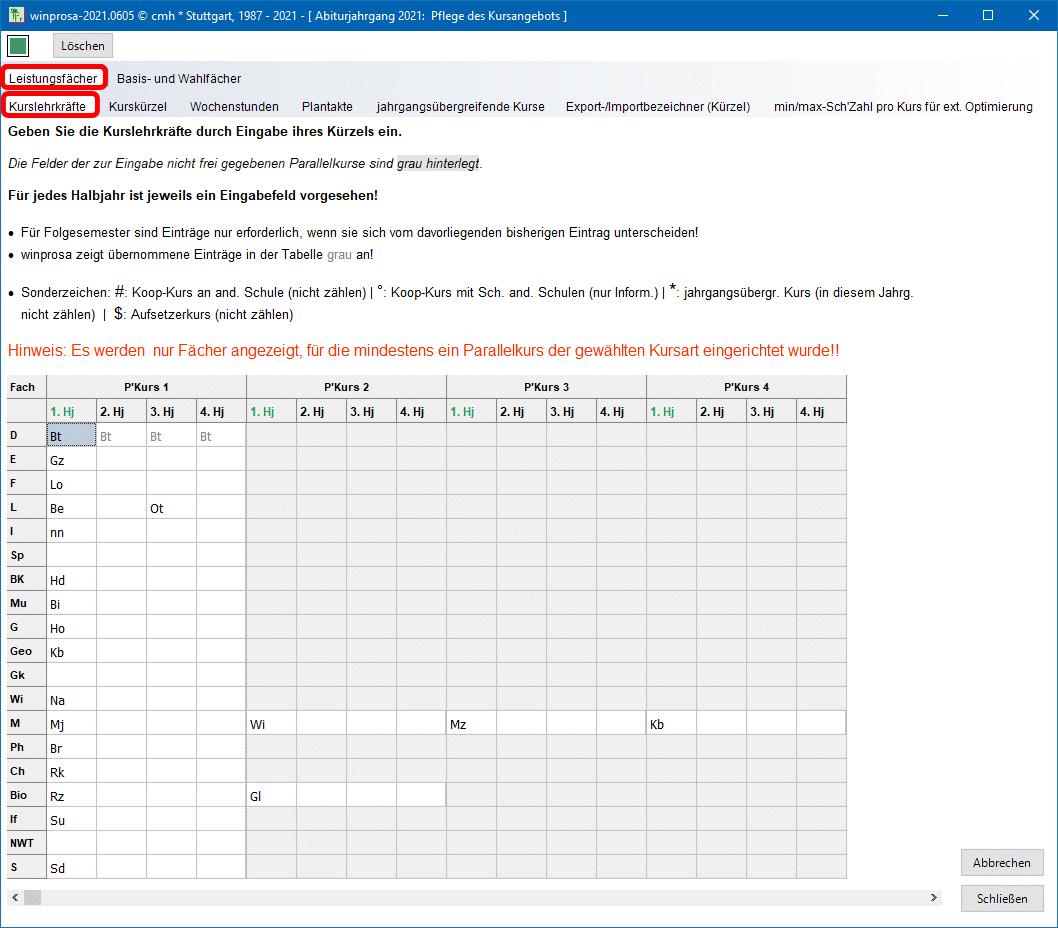Image resolution: width=1058 pixels, height=928 pixels.
Task: Click the horizontal scrollbar left arrow
Action: point(13,898)
